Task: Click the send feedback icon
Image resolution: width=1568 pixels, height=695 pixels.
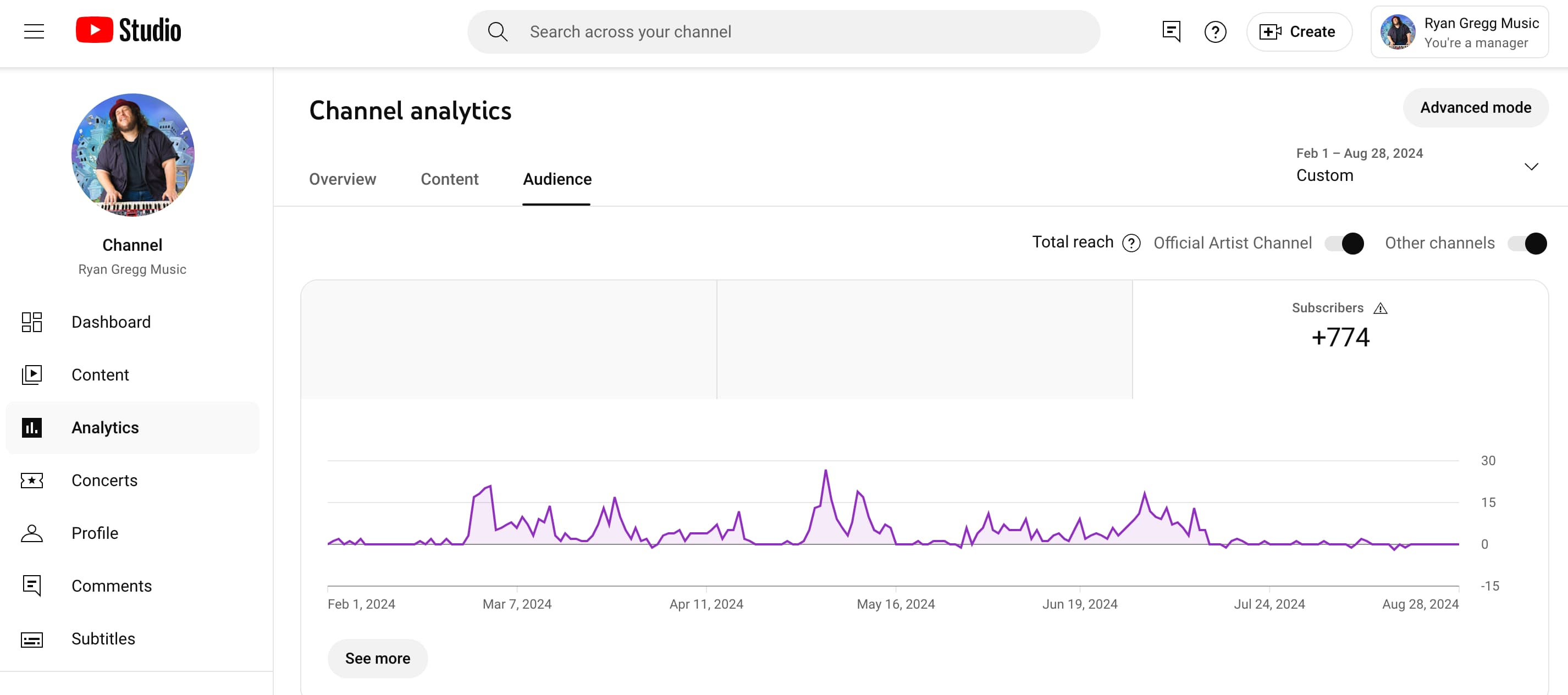Action: [x=1171, y=31]
